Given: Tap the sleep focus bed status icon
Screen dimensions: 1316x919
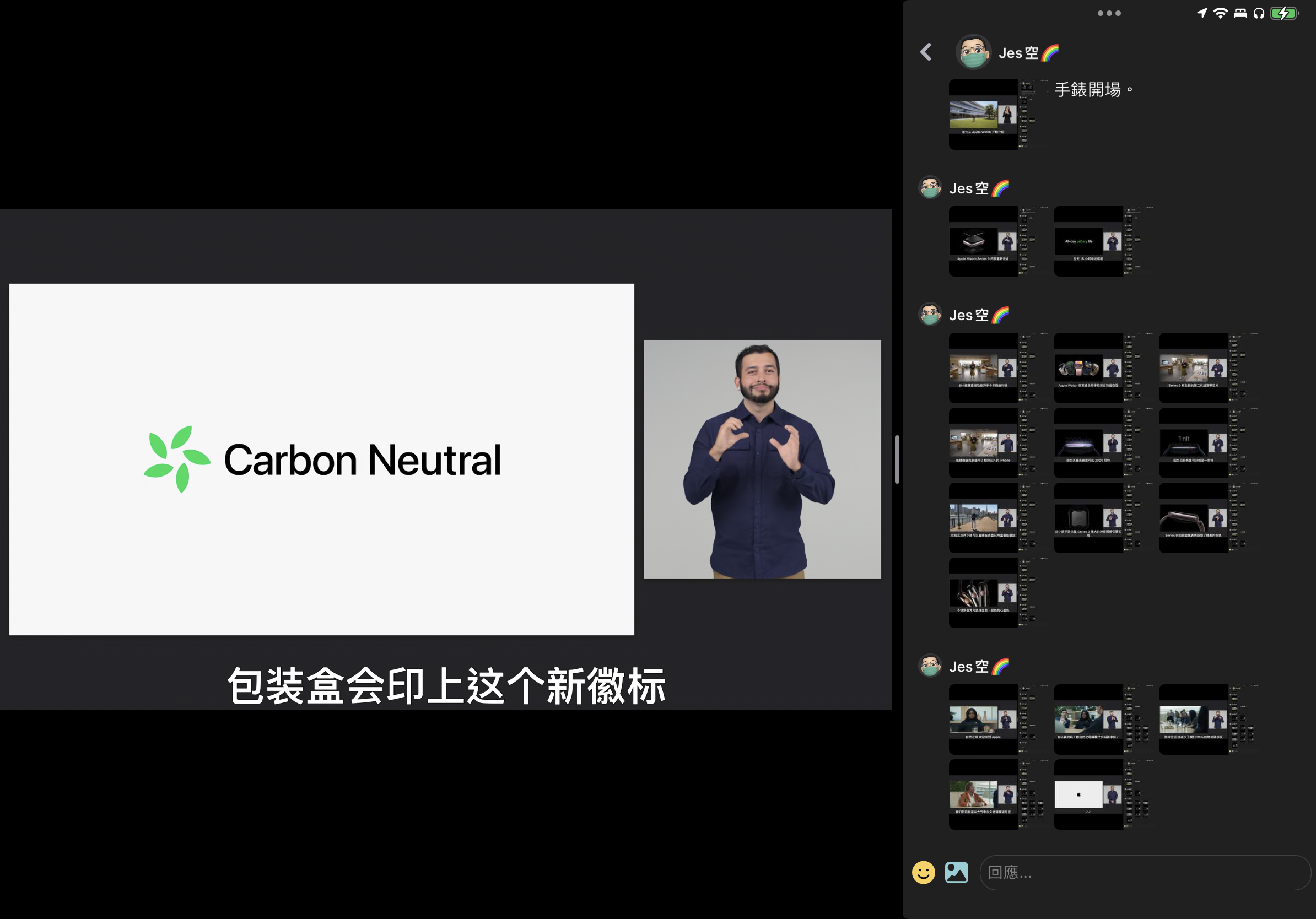Looking at the screenshot, I should pos(1241,13).
